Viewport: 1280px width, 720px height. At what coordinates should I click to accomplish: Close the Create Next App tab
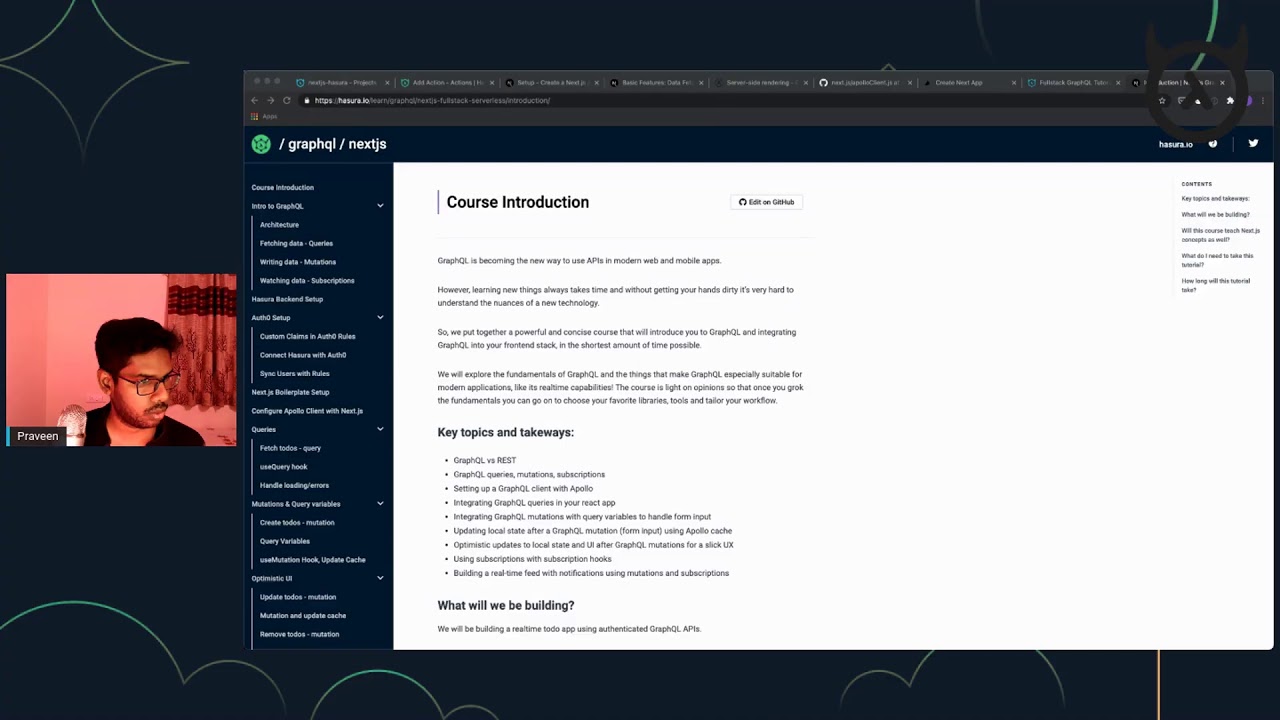click(1014, 83)
